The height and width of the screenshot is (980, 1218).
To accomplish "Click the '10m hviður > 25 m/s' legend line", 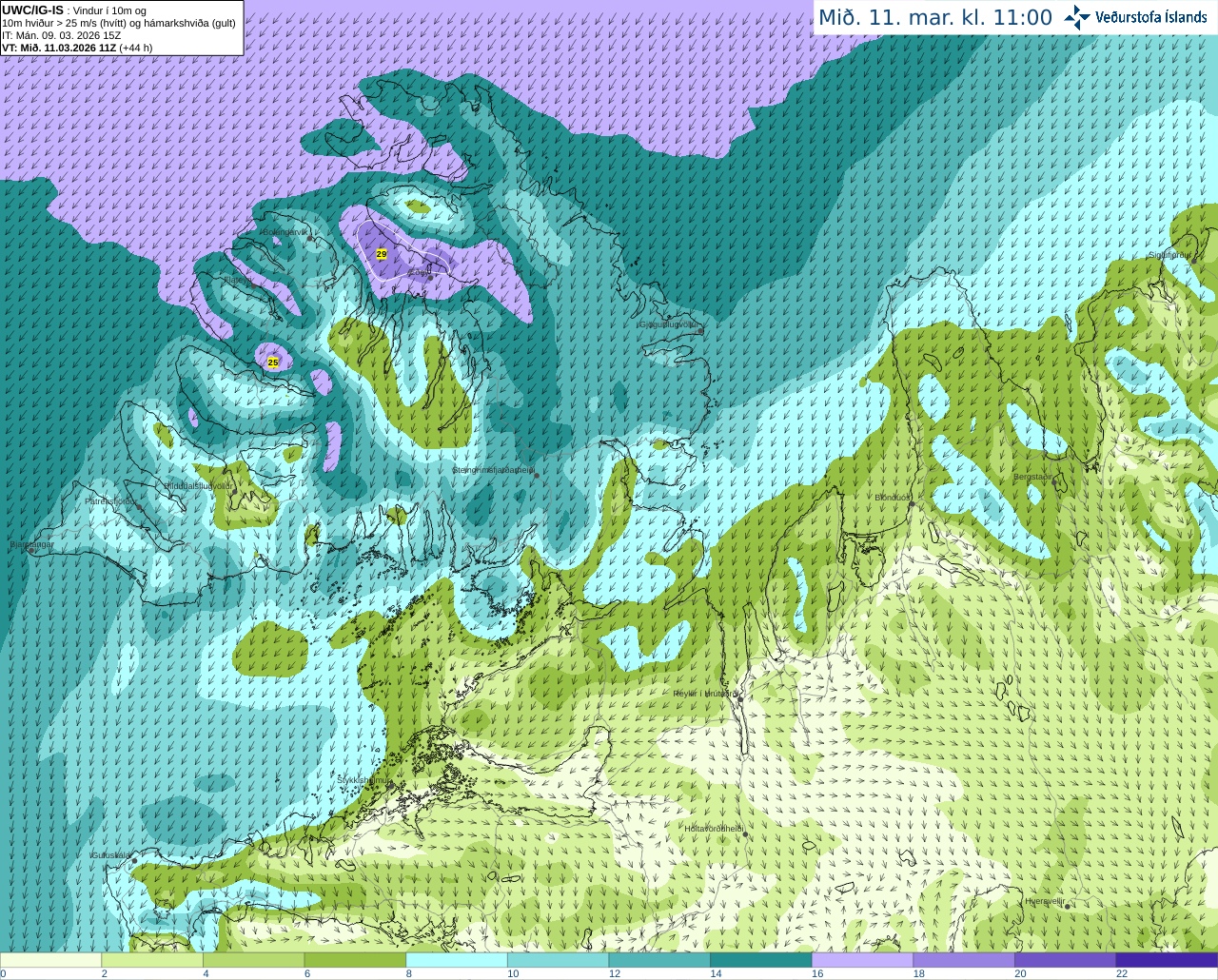I will click(x=119, y=23).
